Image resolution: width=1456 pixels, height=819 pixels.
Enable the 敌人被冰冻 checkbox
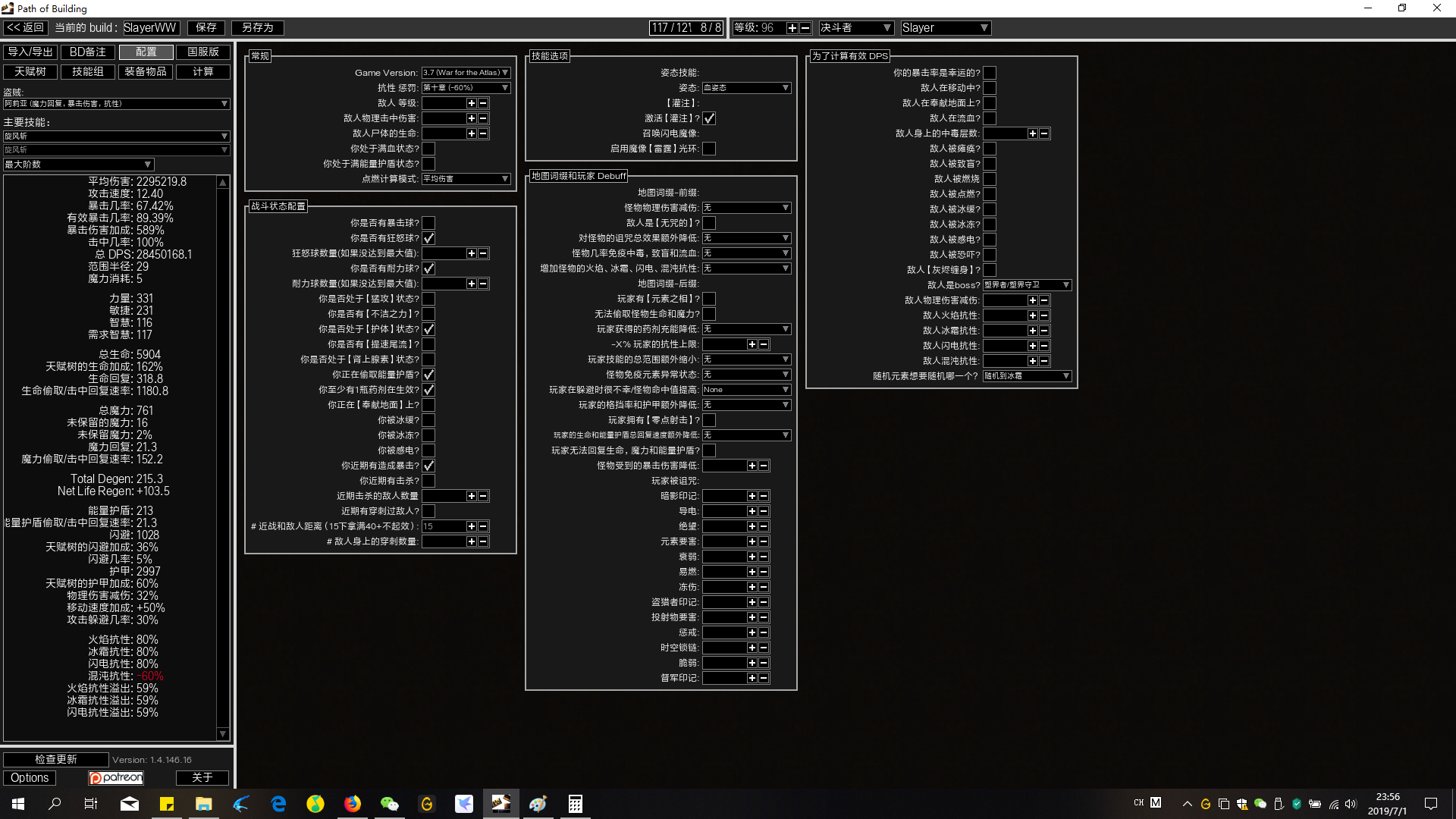pyautogui.click(x=990, y=224)
